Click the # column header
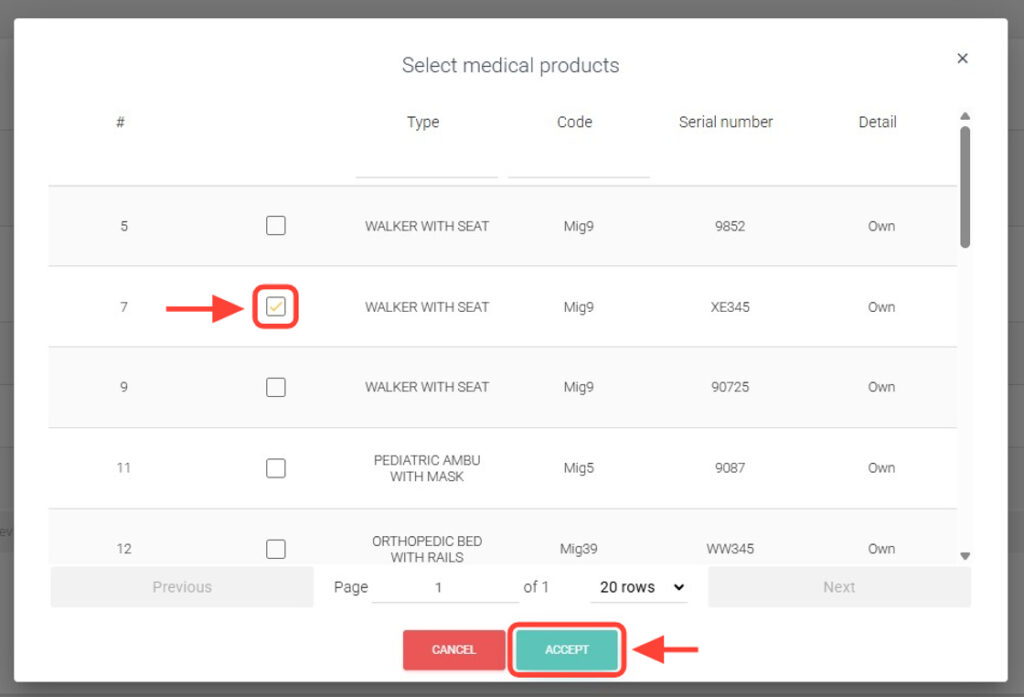The image size is (1024, 697). pyautogui.click(x=120, y=122)
